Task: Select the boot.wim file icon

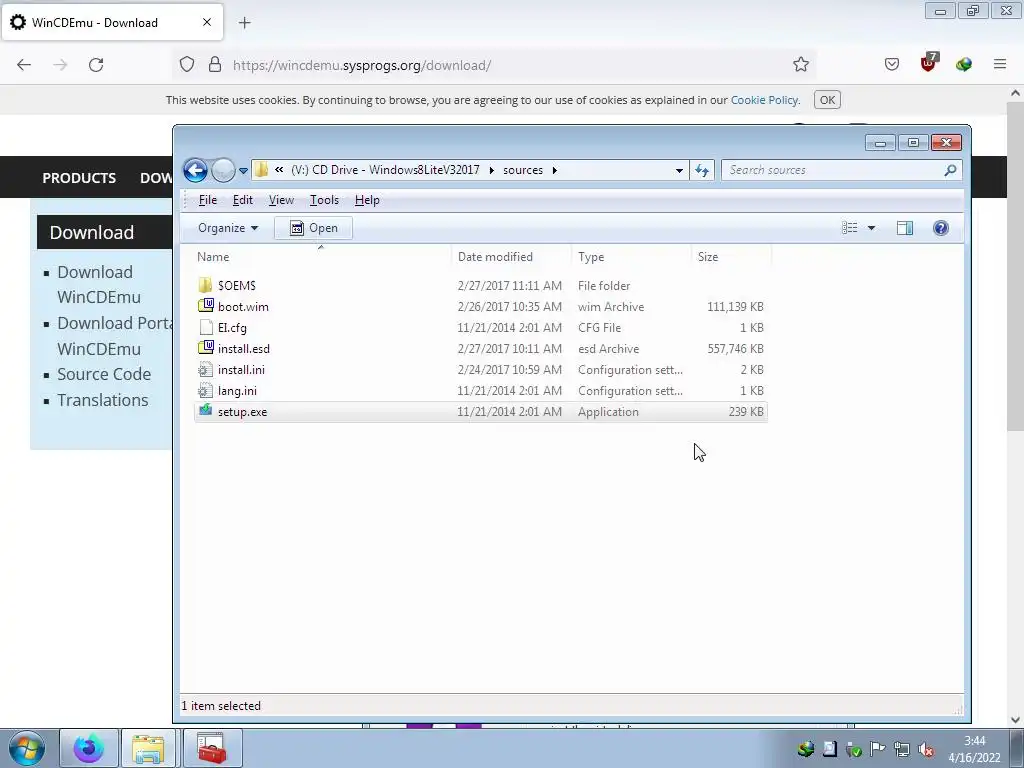Action: (x=206, y=306)
